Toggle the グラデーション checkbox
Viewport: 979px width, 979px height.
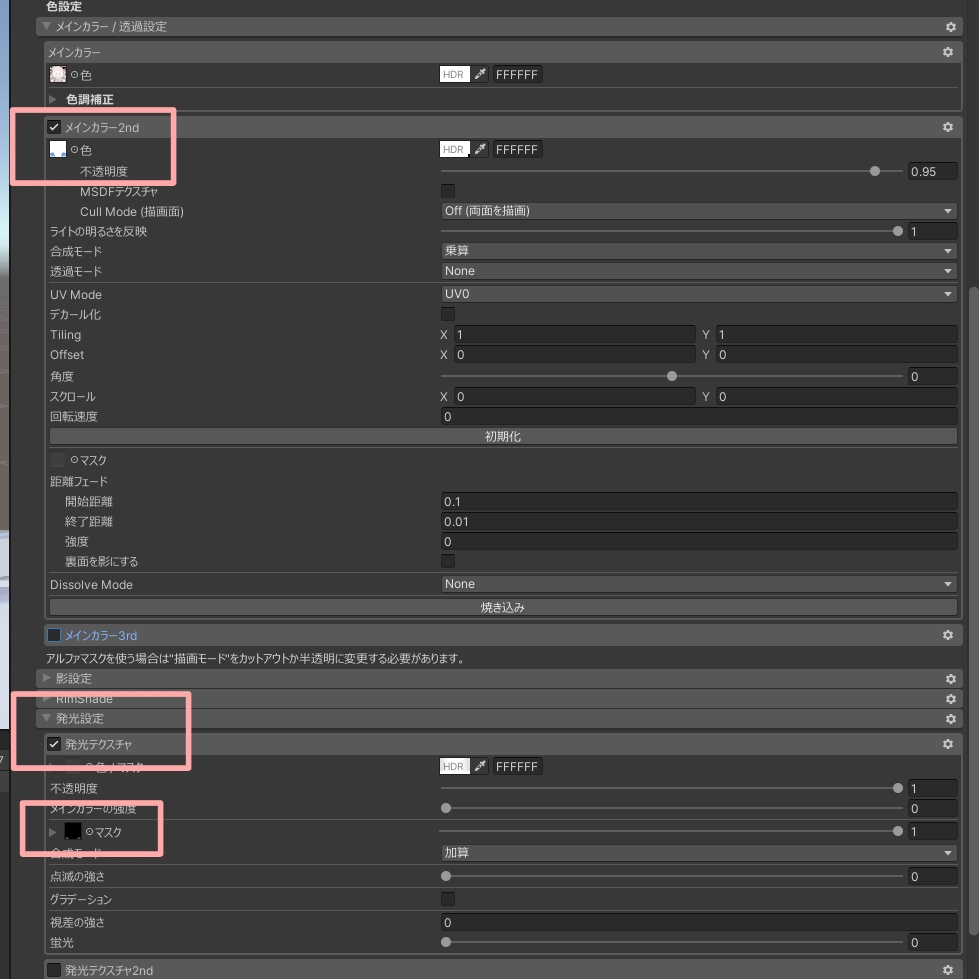(x=448, y=898)
